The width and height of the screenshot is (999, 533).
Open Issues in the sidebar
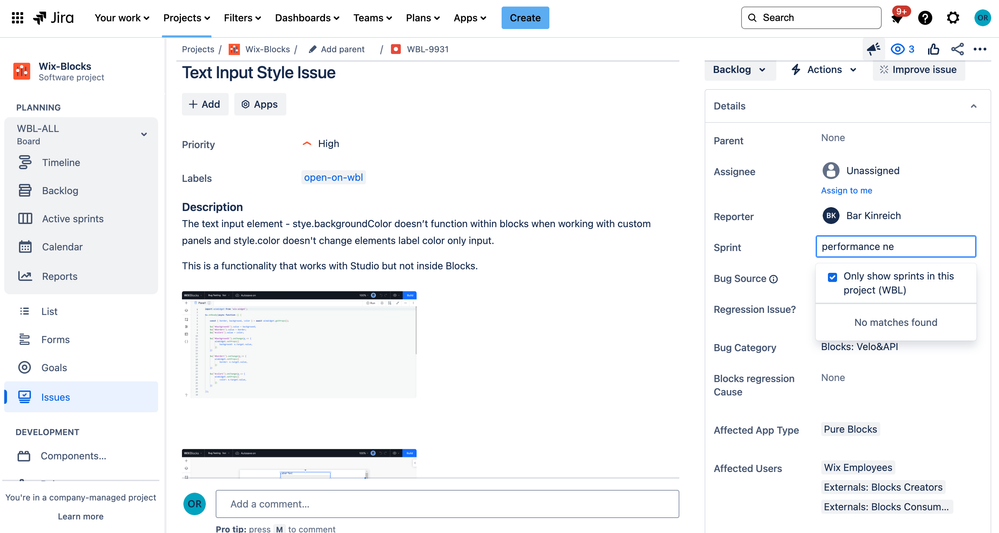pos(81,397)
